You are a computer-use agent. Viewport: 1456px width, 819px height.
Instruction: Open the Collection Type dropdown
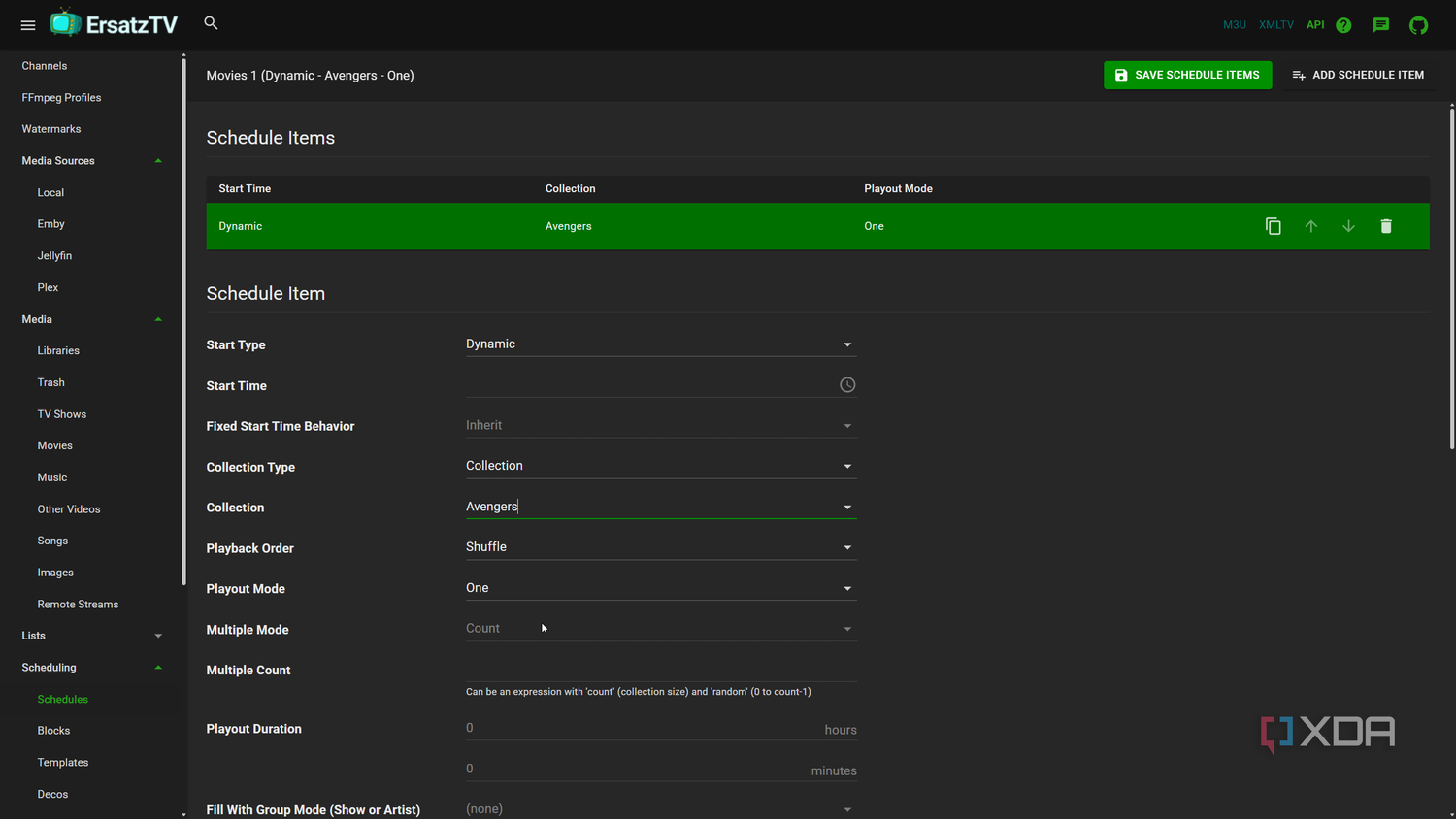(x=661, y=466)
